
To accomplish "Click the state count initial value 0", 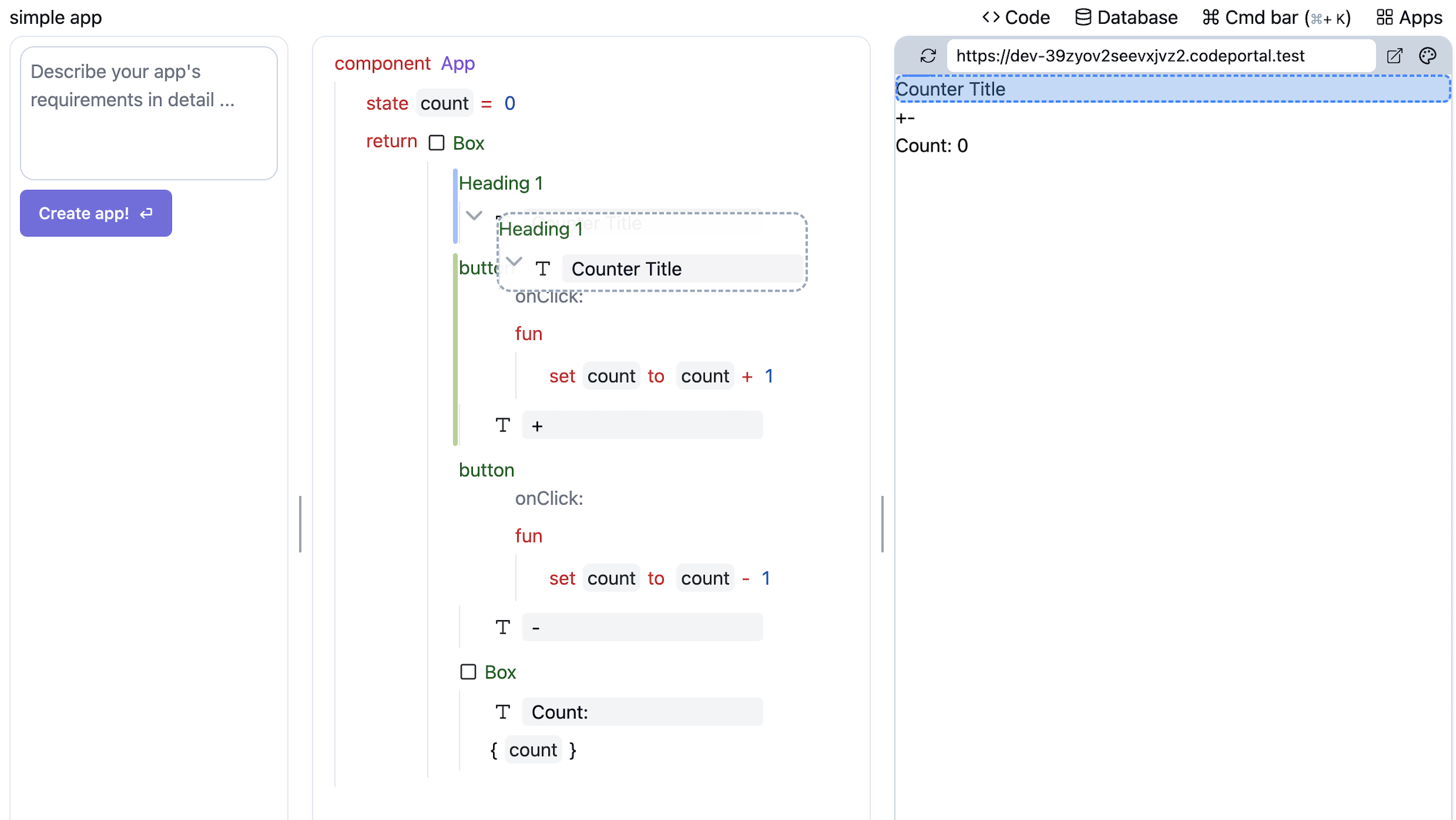I will tap(510, 104).
